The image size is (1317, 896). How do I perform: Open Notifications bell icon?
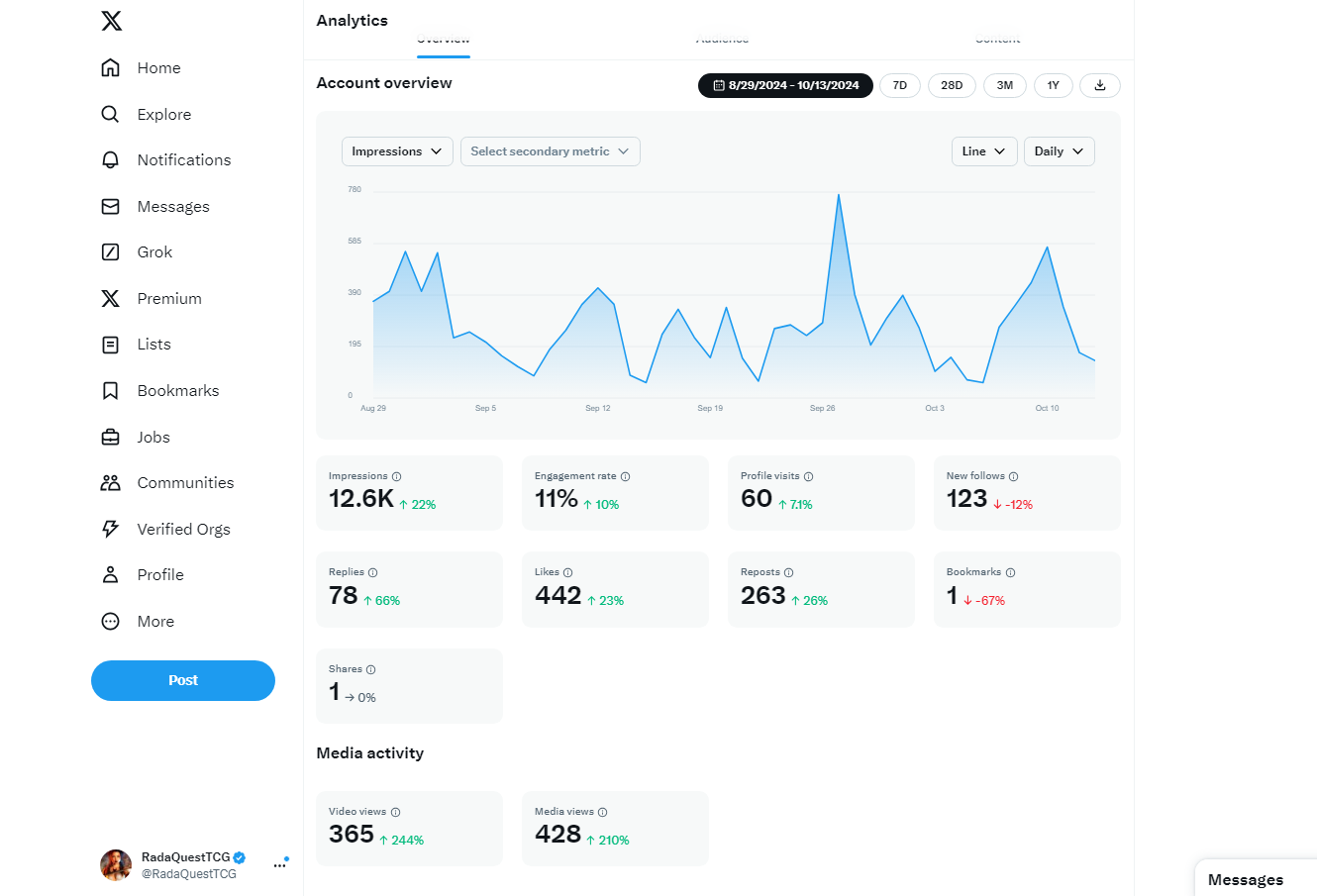111,159
